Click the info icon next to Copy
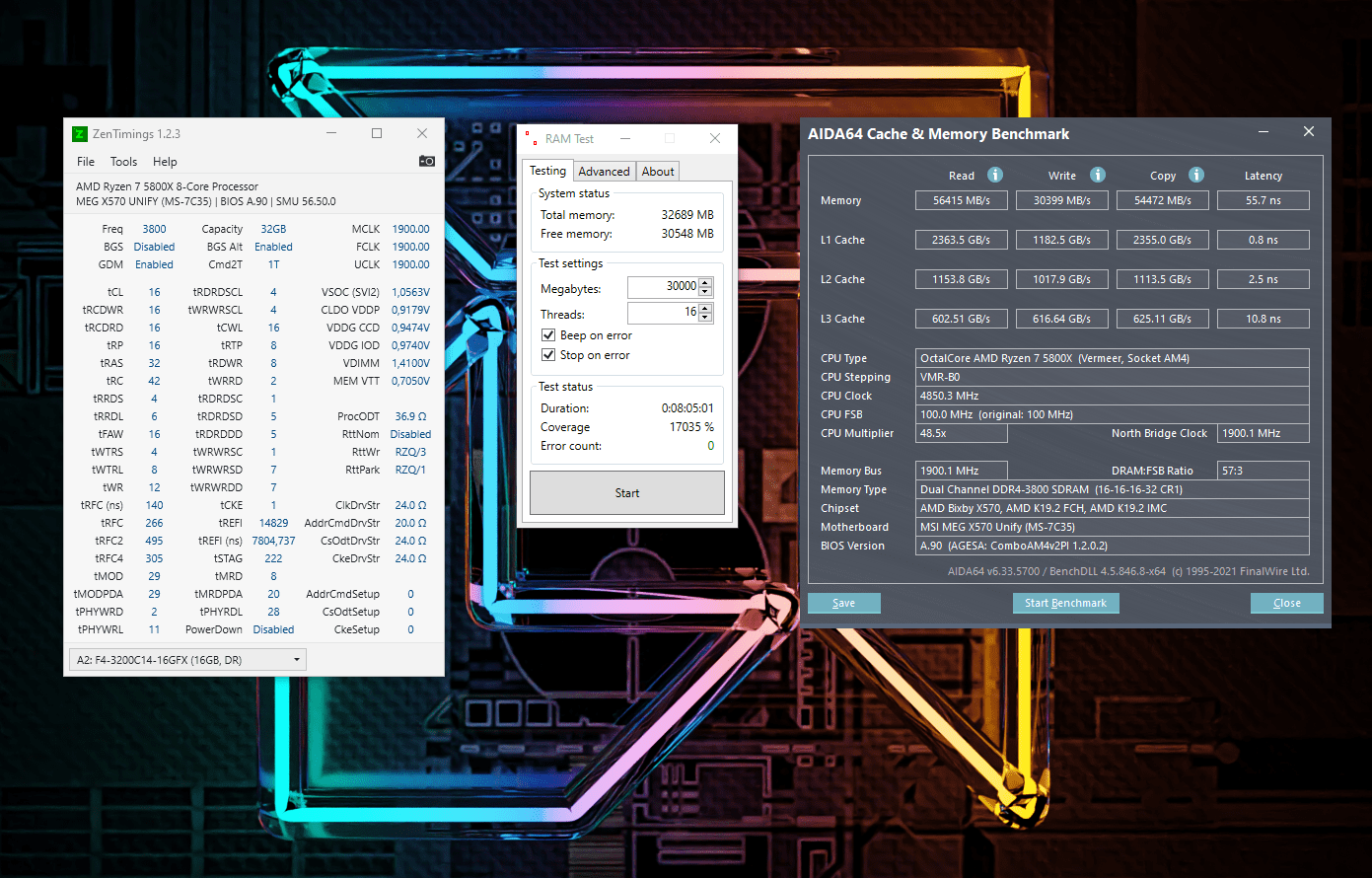The height and width of the screenshot is (878, 1372). point(1196,175)
